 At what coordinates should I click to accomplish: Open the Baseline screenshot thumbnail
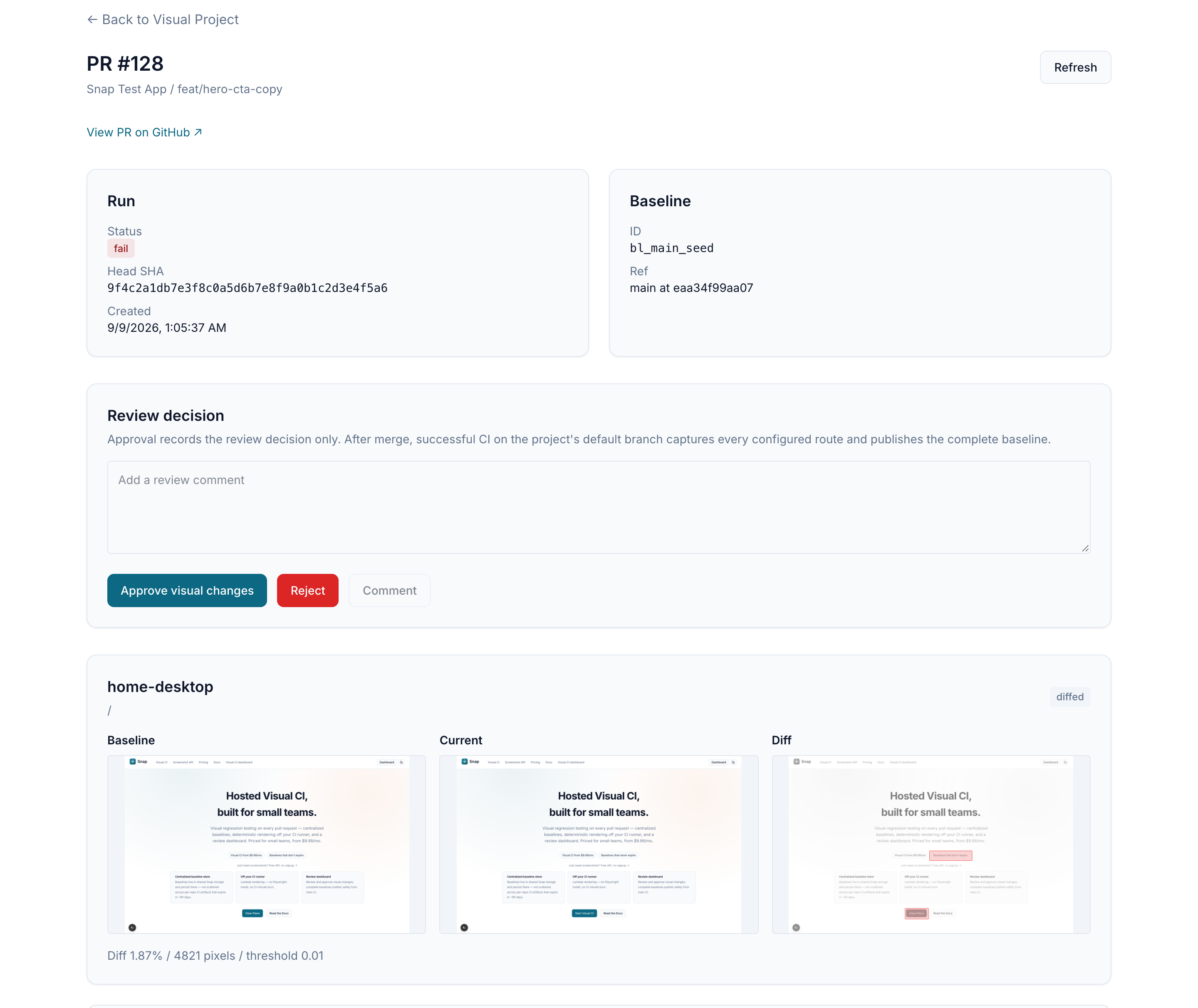pos(266,844)
